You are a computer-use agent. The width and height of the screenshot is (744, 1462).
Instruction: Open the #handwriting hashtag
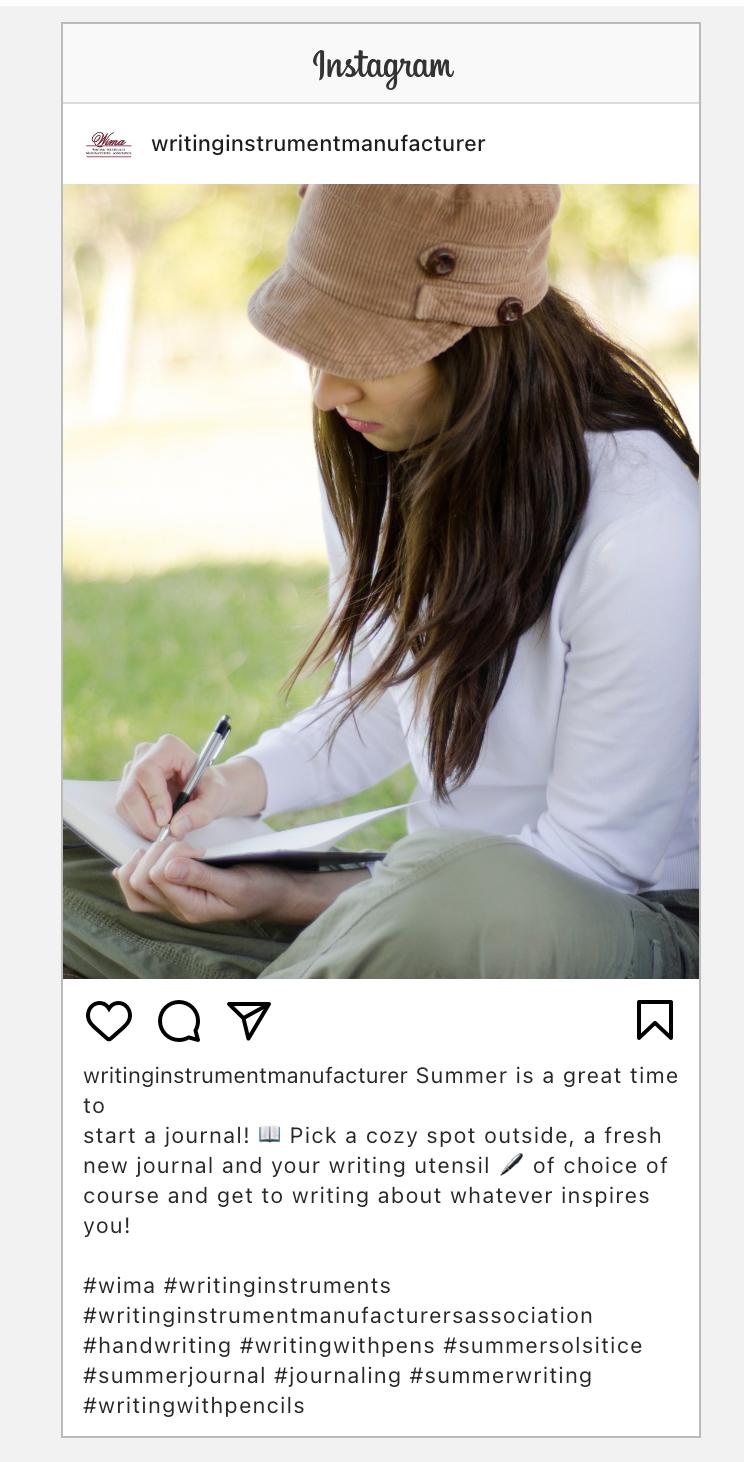tap(157, 1346)
